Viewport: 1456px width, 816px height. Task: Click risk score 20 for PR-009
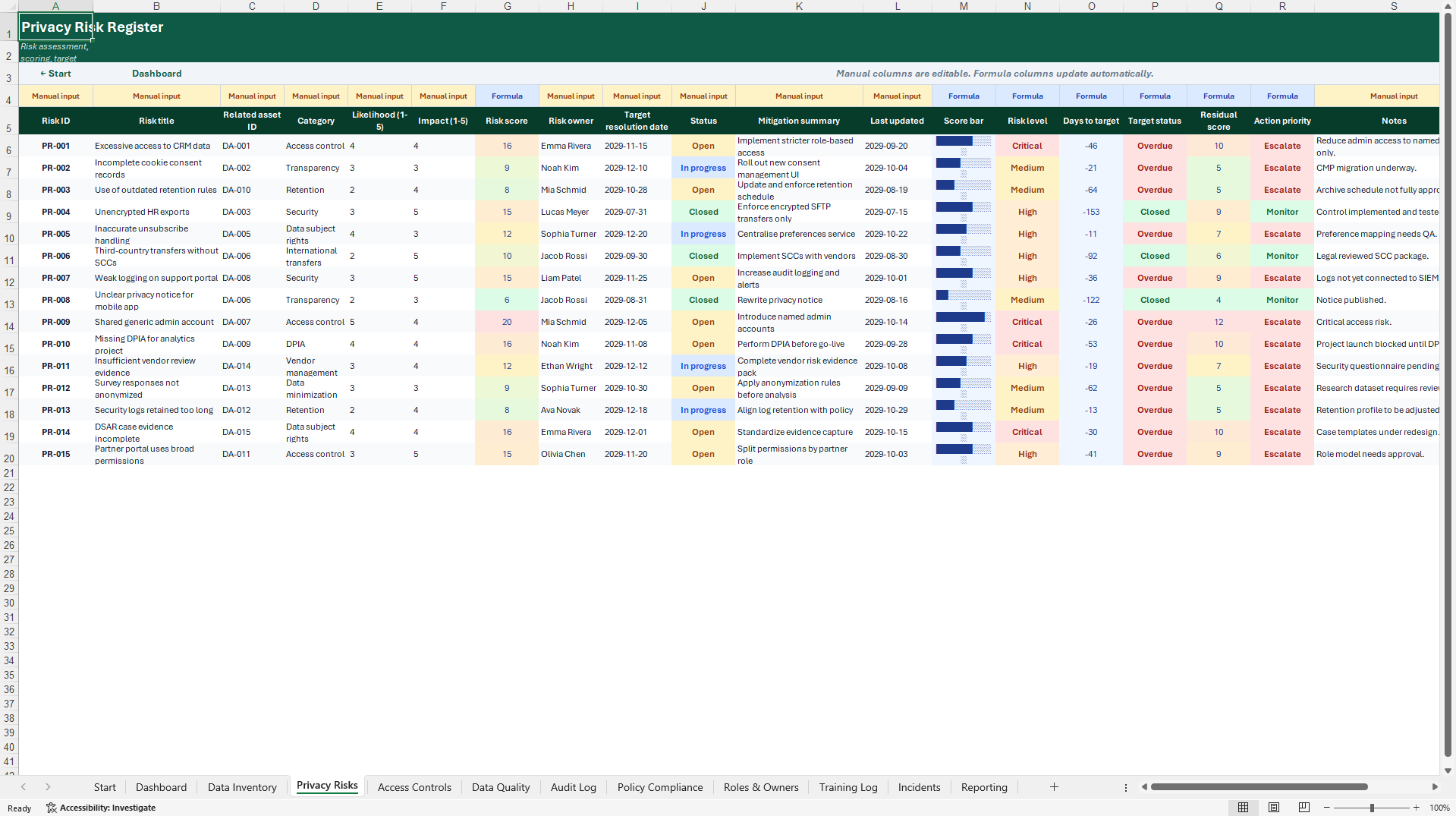pos(507,322)
